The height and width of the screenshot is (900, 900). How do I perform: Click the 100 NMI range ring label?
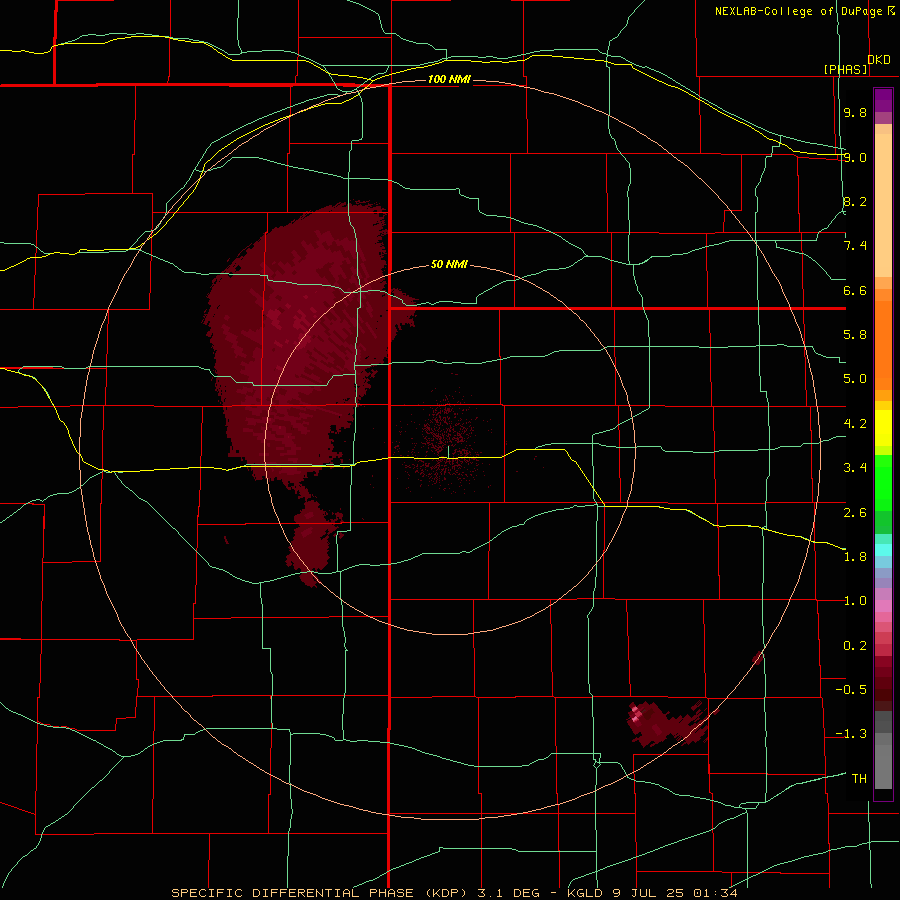pos(449,79)
